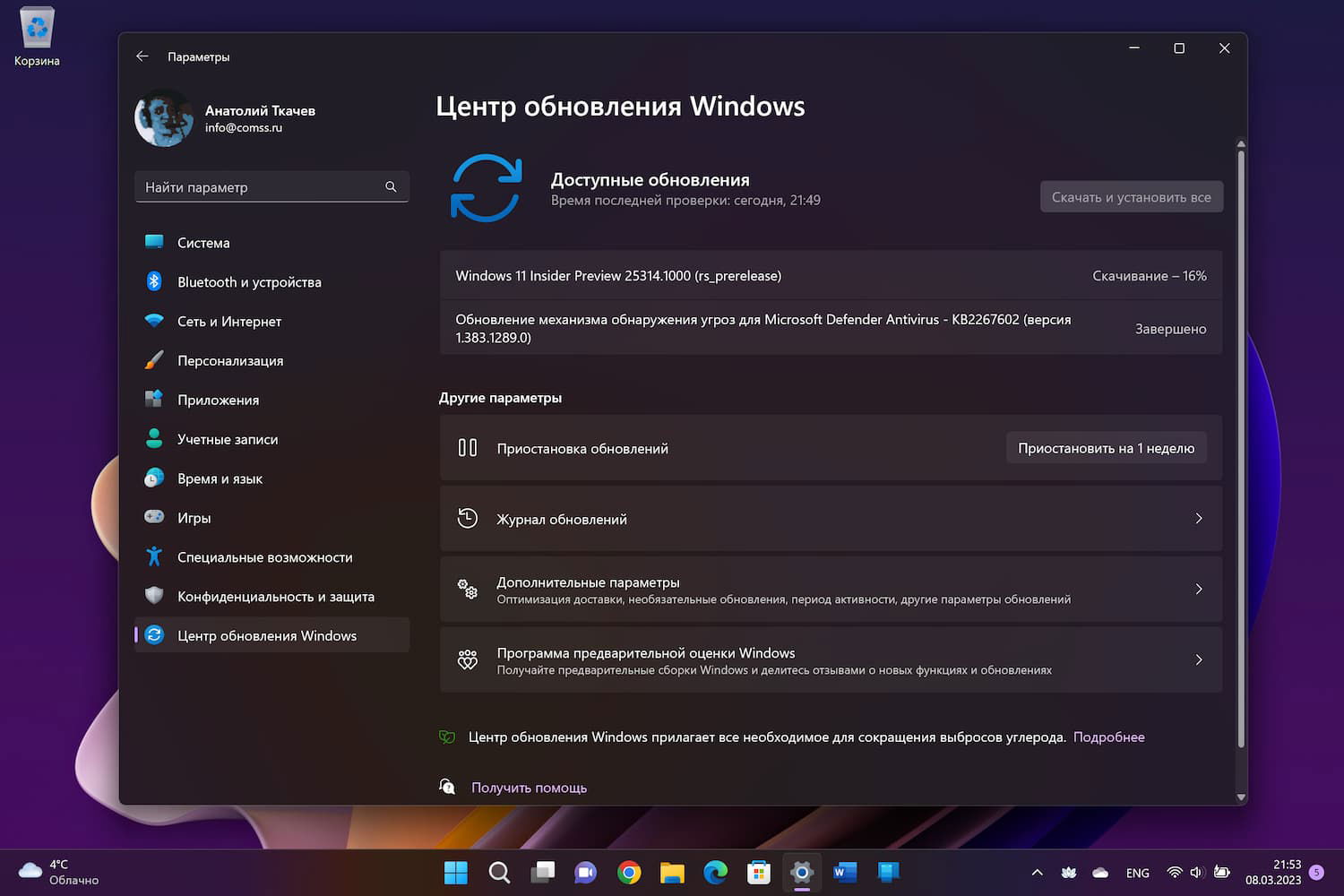Click the Bluetooth и устройства sidebar icon

(x=153, y=281)
